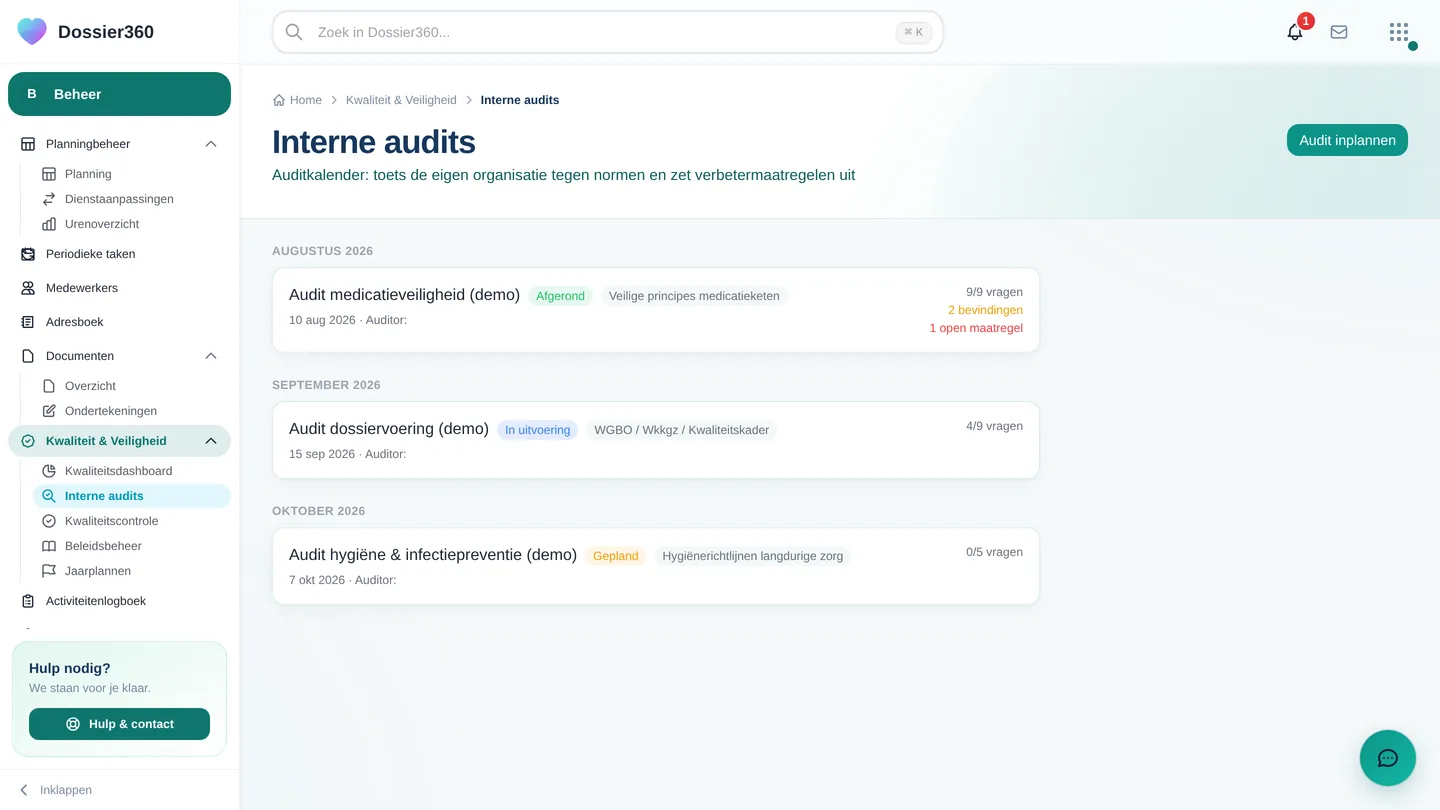Click the WGBO / Wkkgz / Kwaliteitskader tag

(681, 430)
